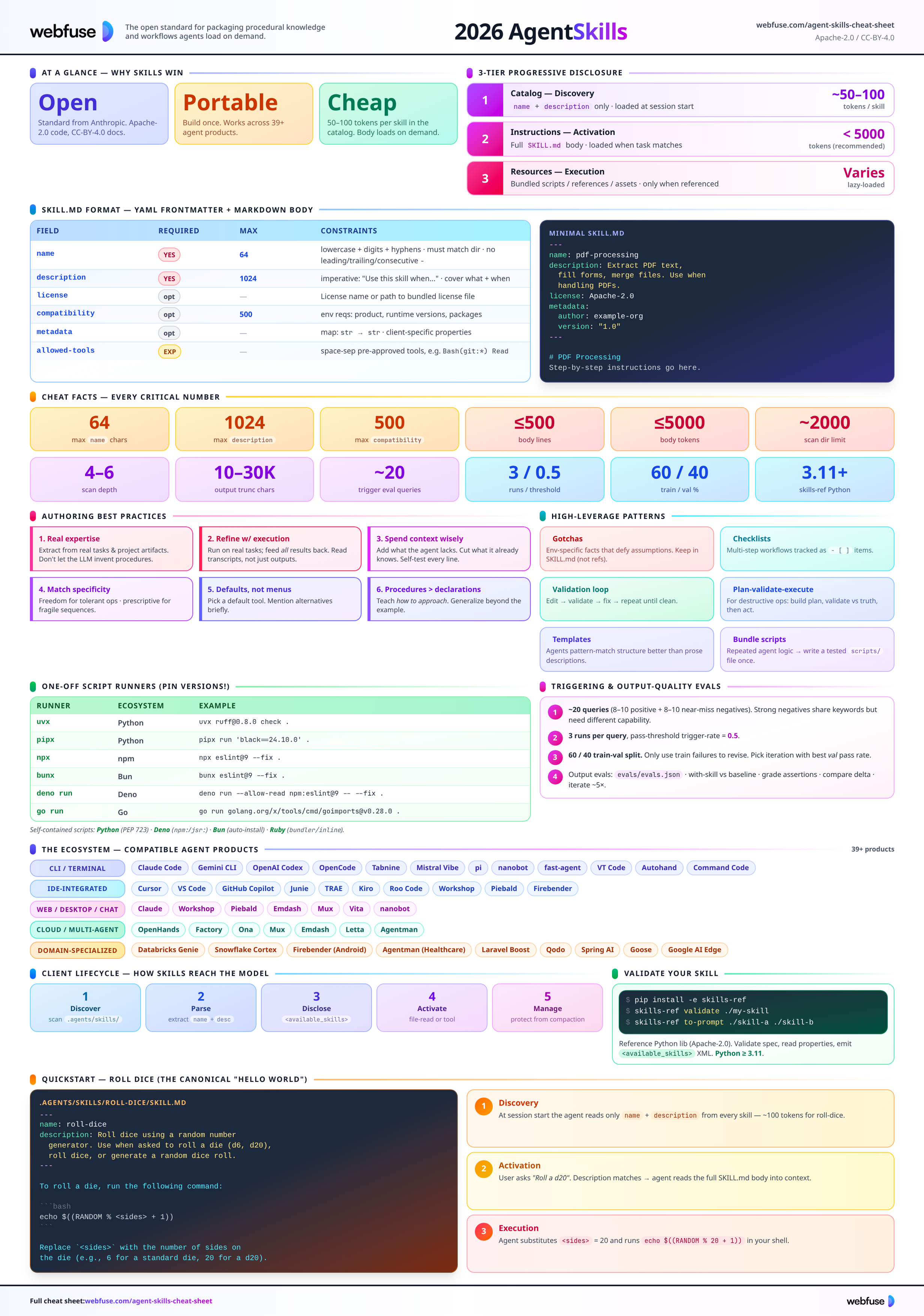924x1316 pixels.
Task: Select the DOMAIN-SPECIALIZED category tab
Action: pos(77,950)
